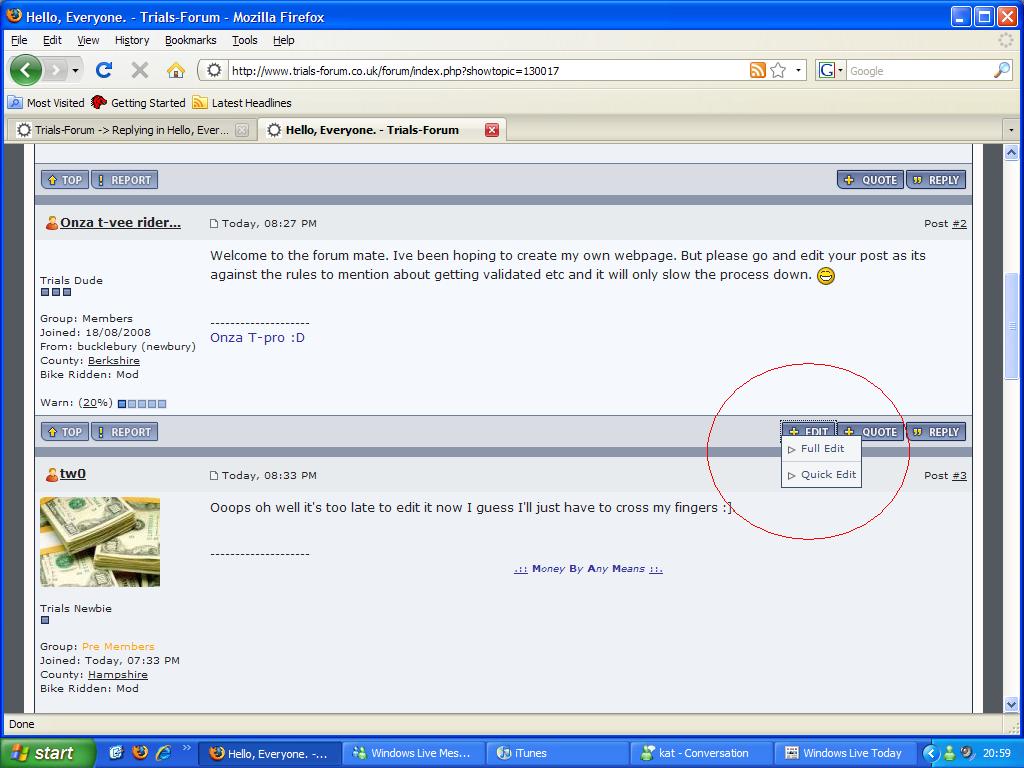Reload the page with the refresh icon
This screenshot has width=1024, height=768.
tap(104, 70)
